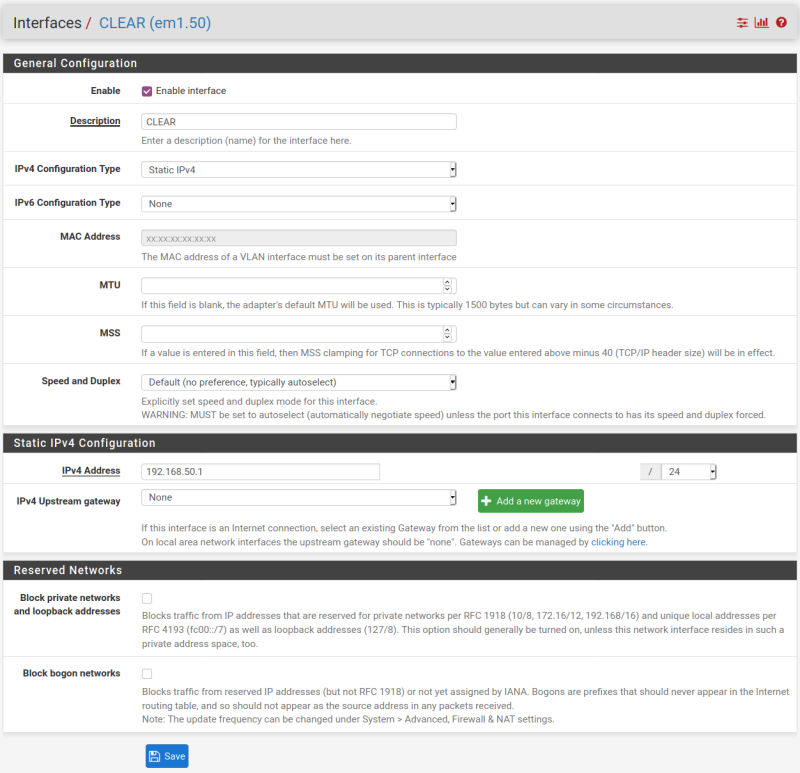This screenshot has height=773, width=800.
Task: Toggle the Enable interface checkbox
Action: point(147,91)
